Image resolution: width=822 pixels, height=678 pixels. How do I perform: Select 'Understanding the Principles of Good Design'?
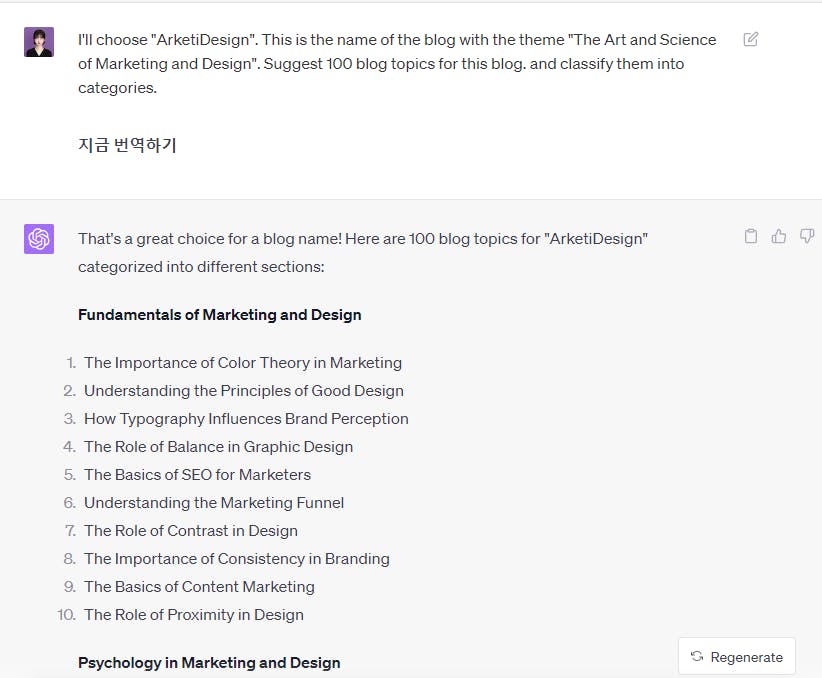[x=244, y=391]
